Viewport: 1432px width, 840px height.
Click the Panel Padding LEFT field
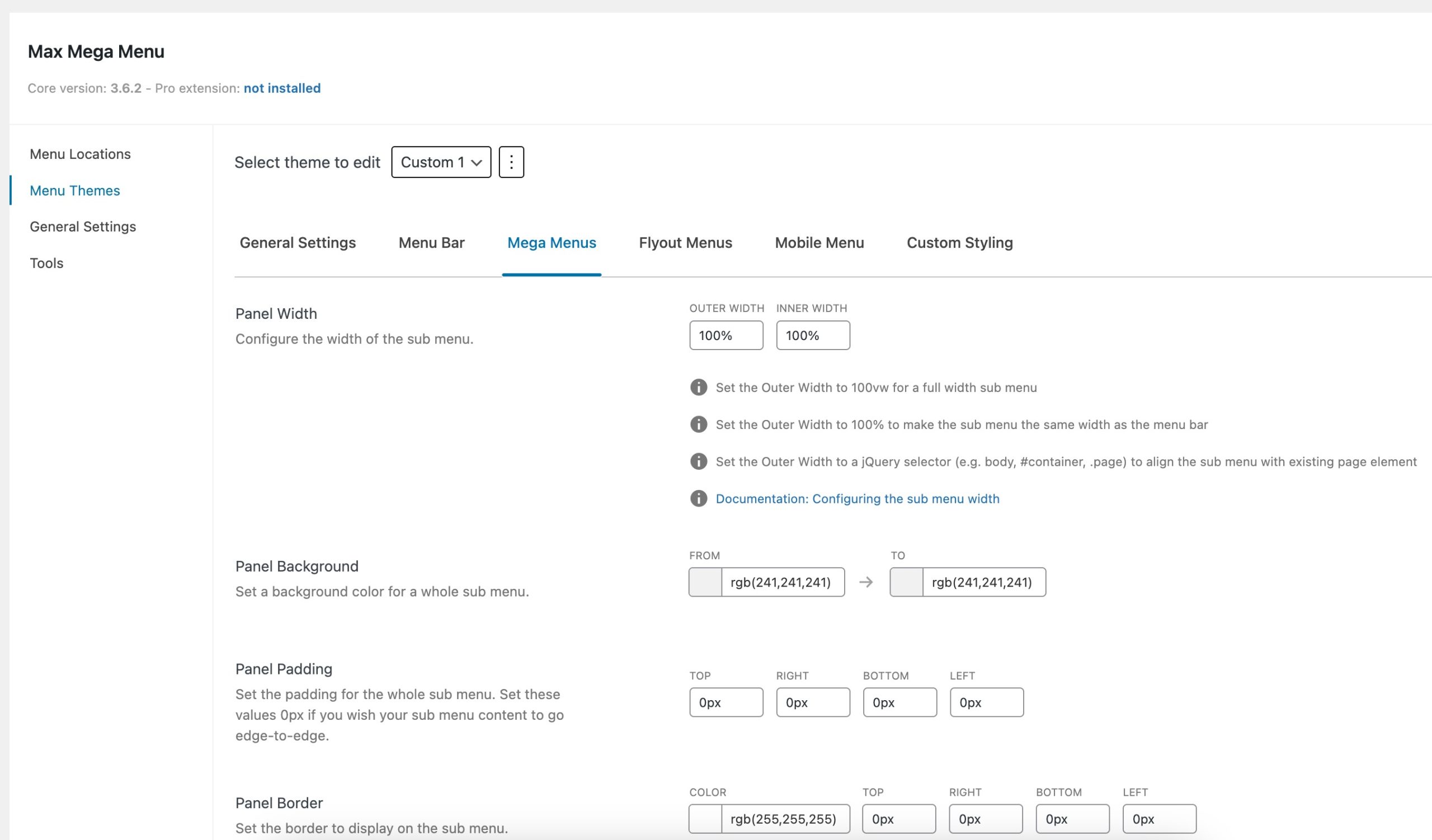[987, 702]
